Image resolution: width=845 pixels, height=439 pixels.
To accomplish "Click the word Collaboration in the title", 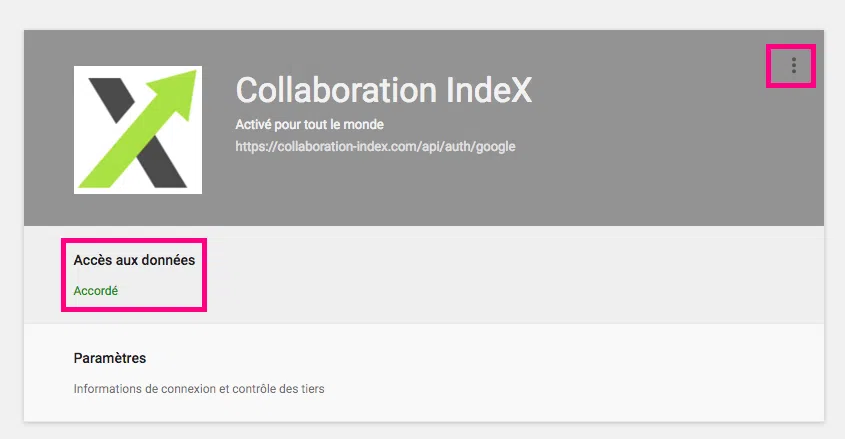I will pyautogui.click(x=336, y=89).
